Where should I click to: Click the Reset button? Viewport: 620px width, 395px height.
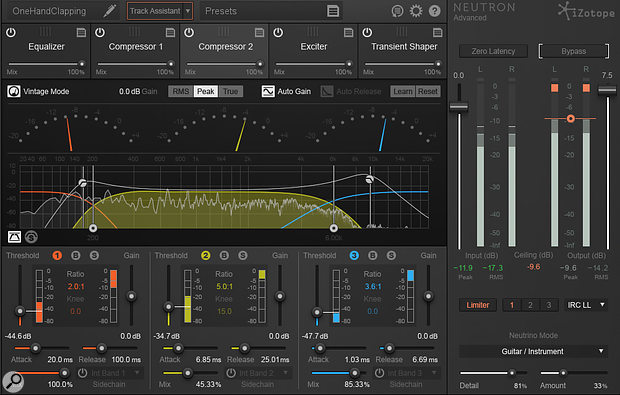point(427,91)
